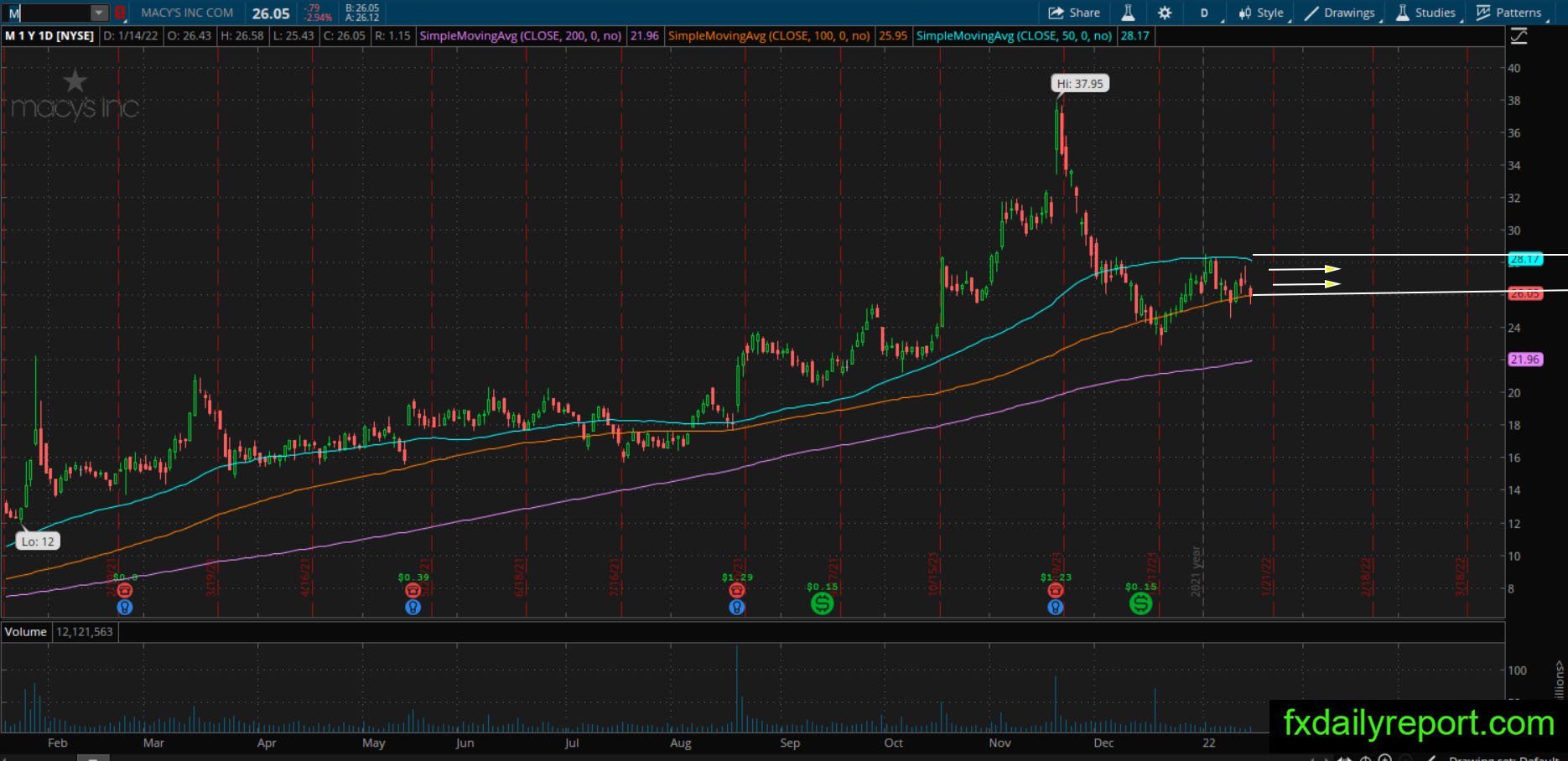Click the red earnings phone icon under $1.29
Screen dimensions: 1568x761
[x=737, y=591]
